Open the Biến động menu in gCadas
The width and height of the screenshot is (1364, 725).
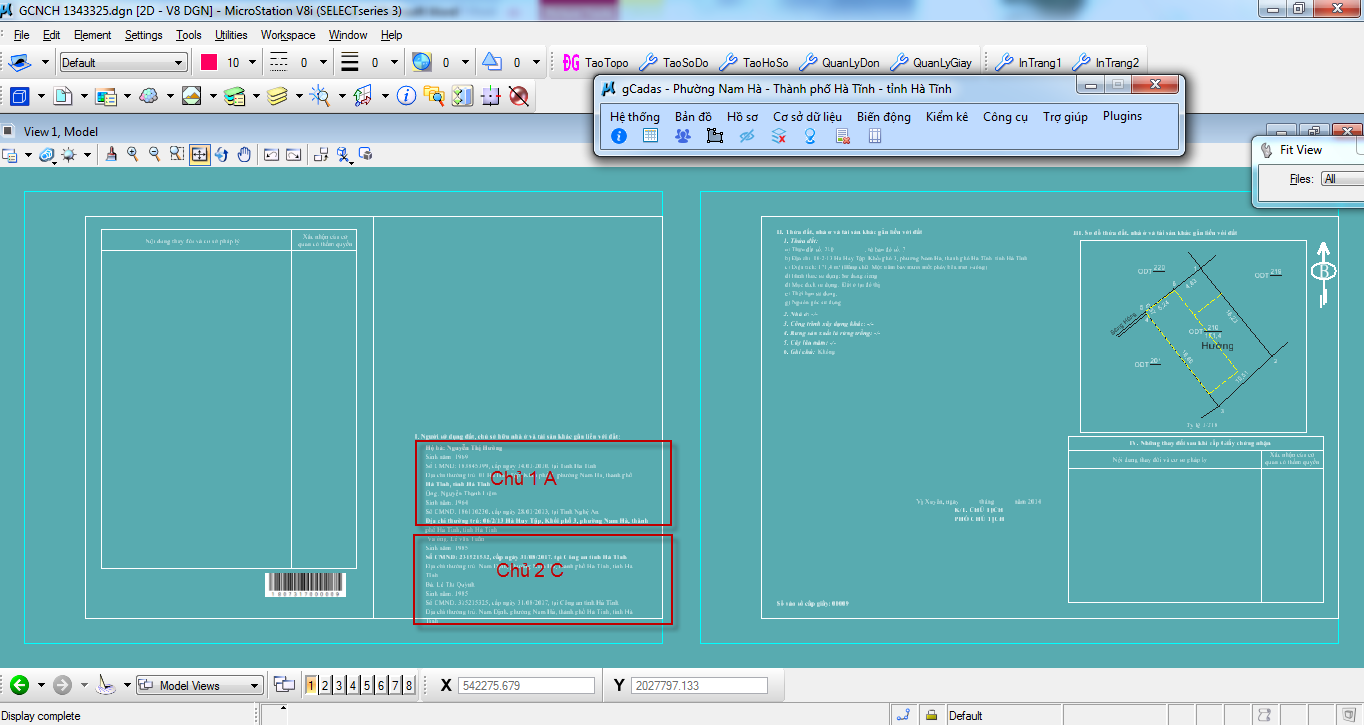tap(883, 116)
